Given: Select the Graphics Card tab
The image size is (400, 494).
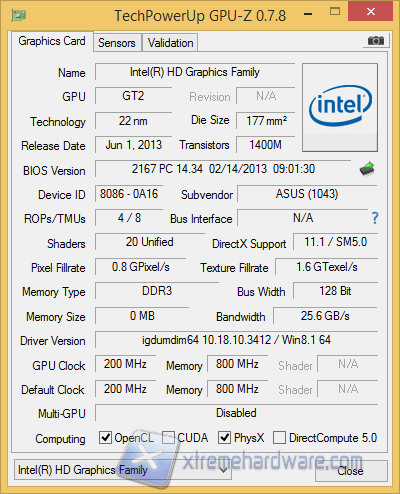Looking at the screenshot, I should click(52, 41).
